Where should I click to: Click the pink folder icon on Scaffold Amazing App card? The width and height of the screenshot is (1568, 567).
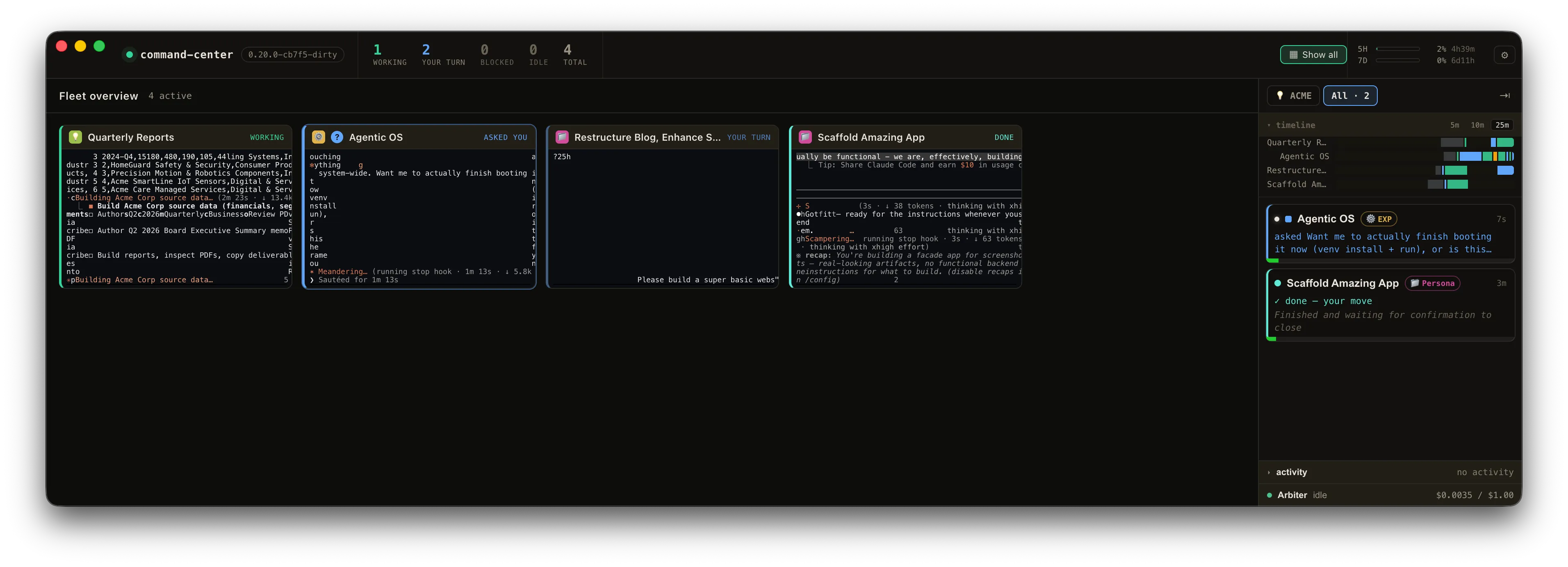coord(805,137)
